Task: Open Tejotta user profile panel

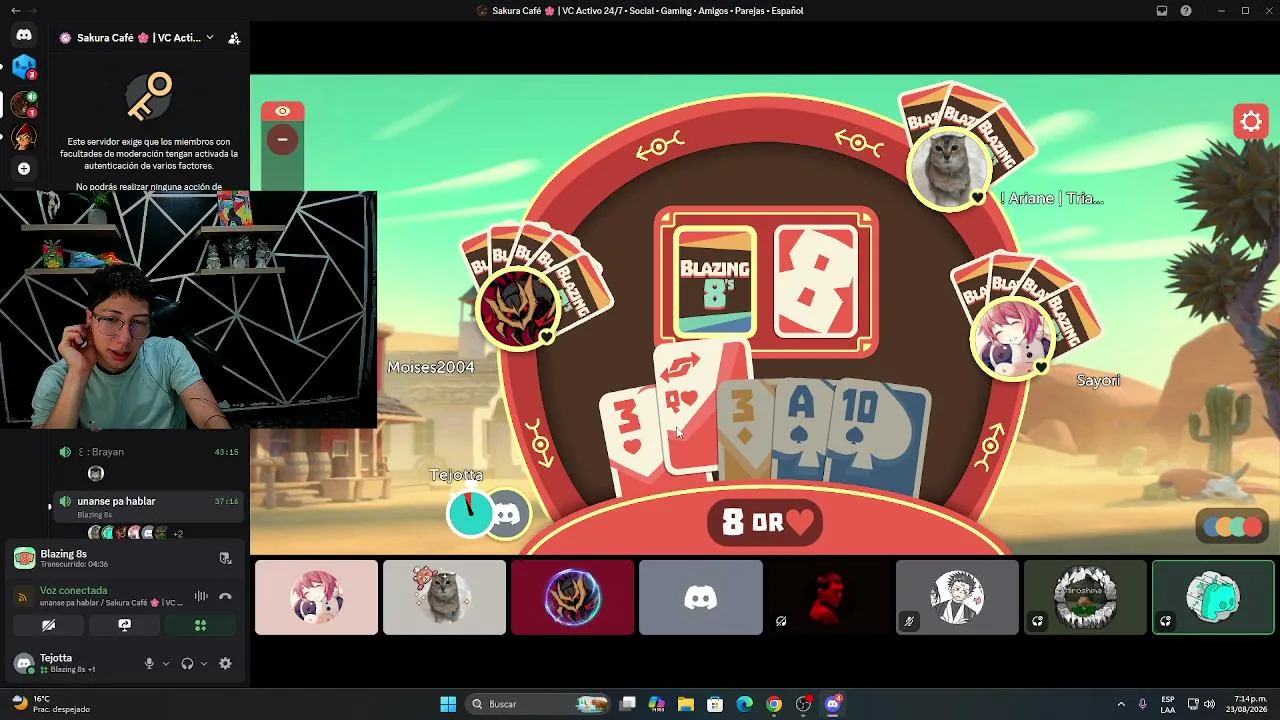Action: click(x=70, y=663)
